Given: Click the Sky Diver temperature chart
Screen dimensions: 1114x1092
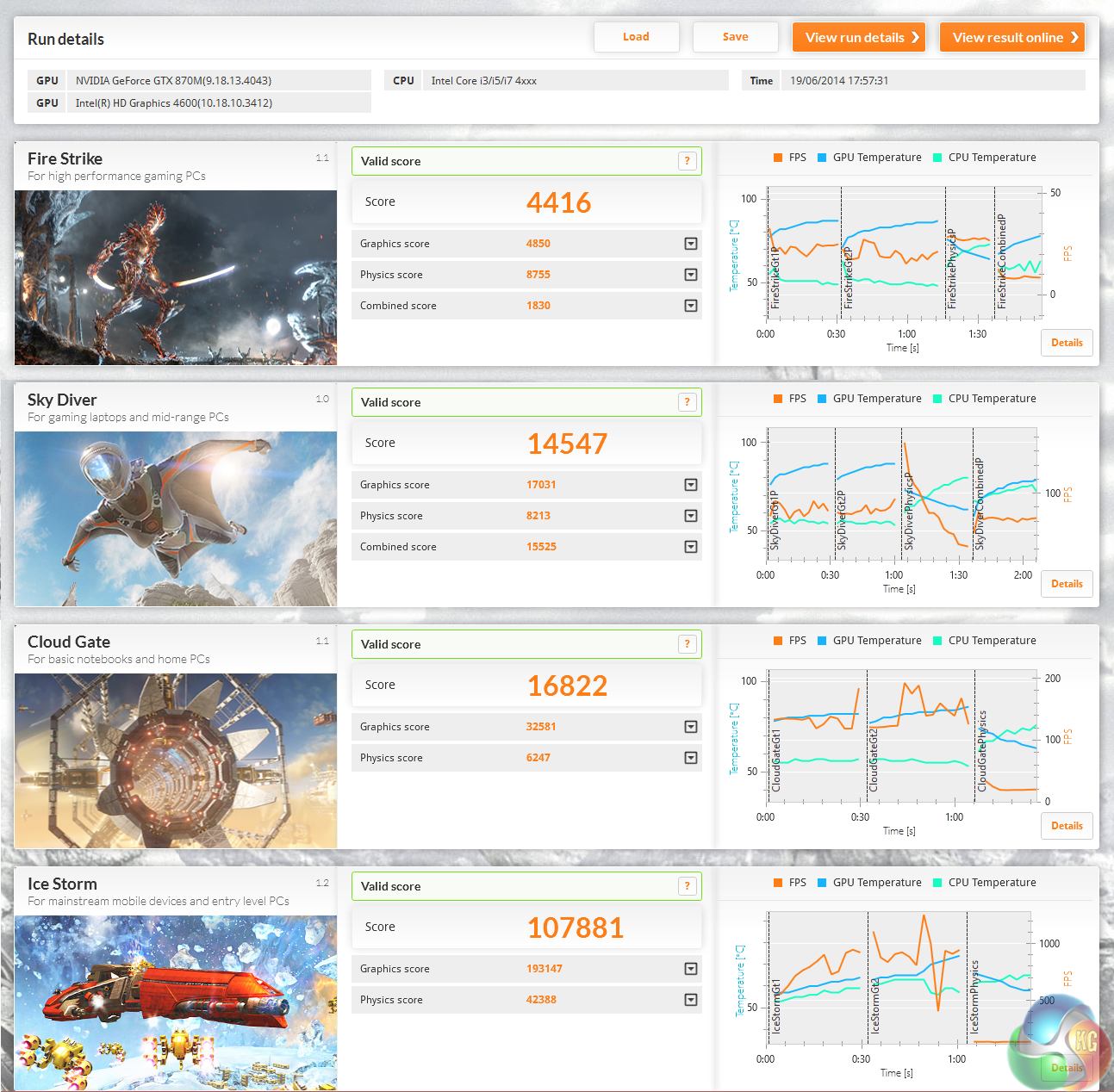Looking at the screenshot, I should pyautogui.click(x=900, y=495).
